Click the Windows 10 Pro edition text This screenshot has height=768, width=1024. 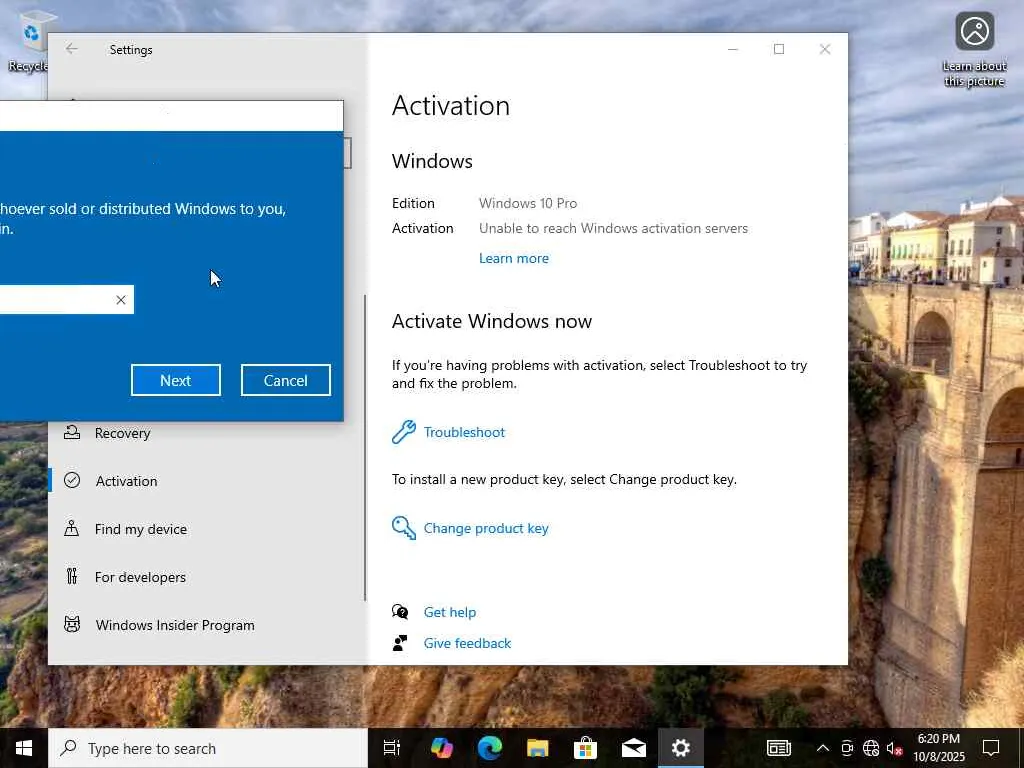528,203
